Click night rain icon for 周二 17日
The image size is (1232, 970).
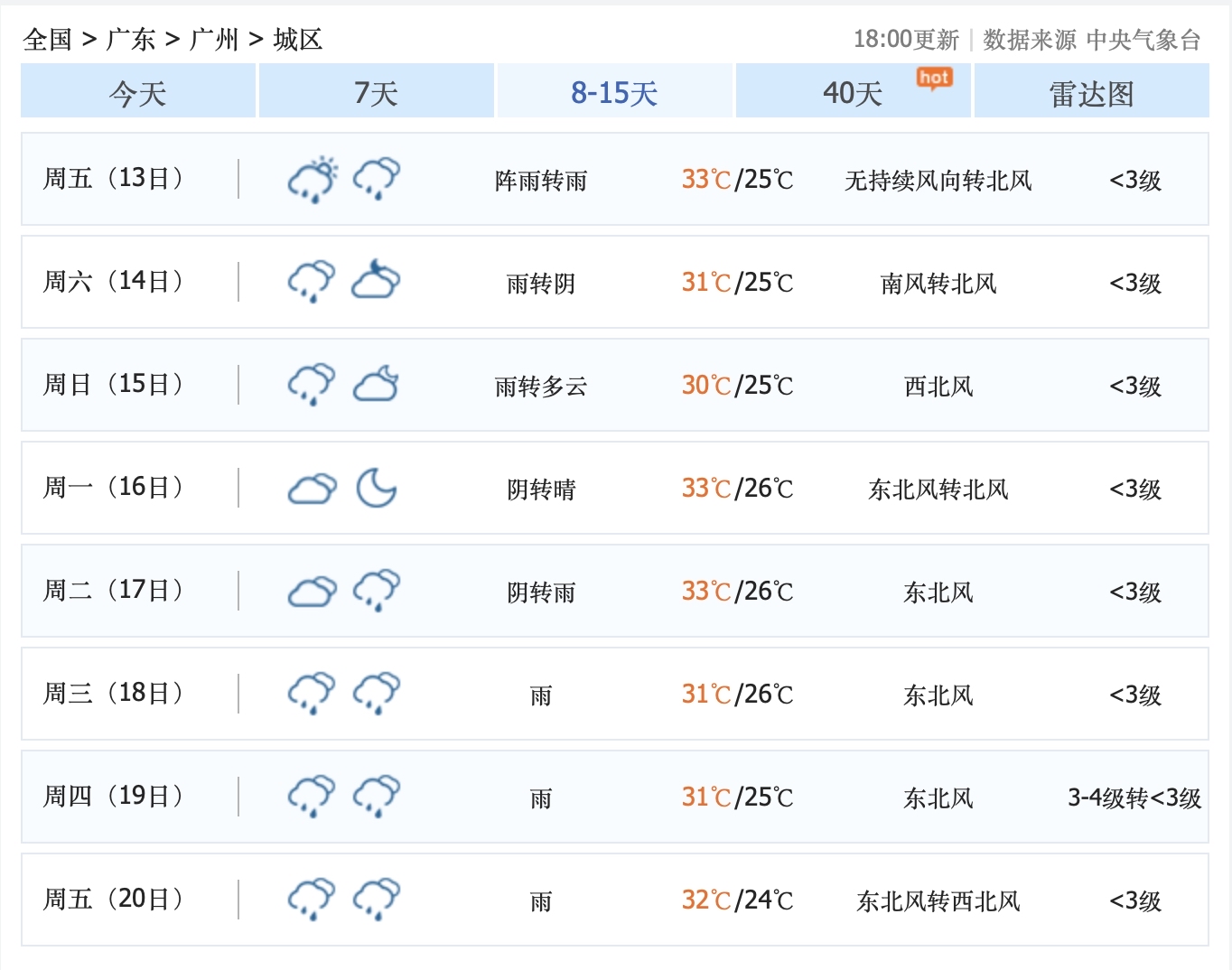tap(377, 591)
